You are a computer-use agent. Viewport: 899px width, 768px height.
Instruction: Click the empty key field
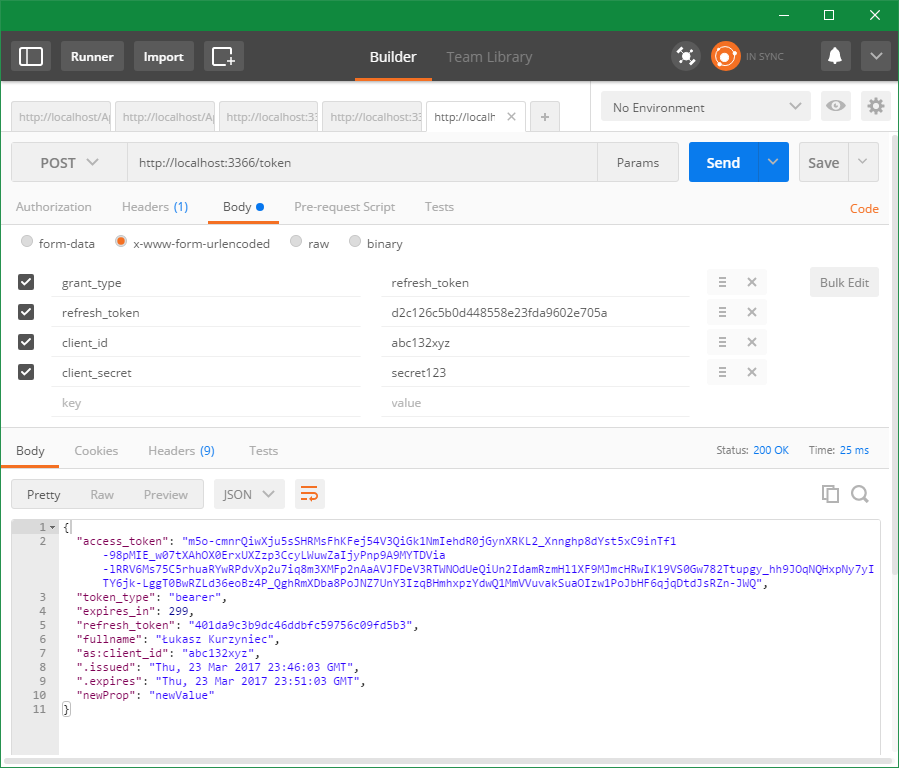click(x=206, y=402)
